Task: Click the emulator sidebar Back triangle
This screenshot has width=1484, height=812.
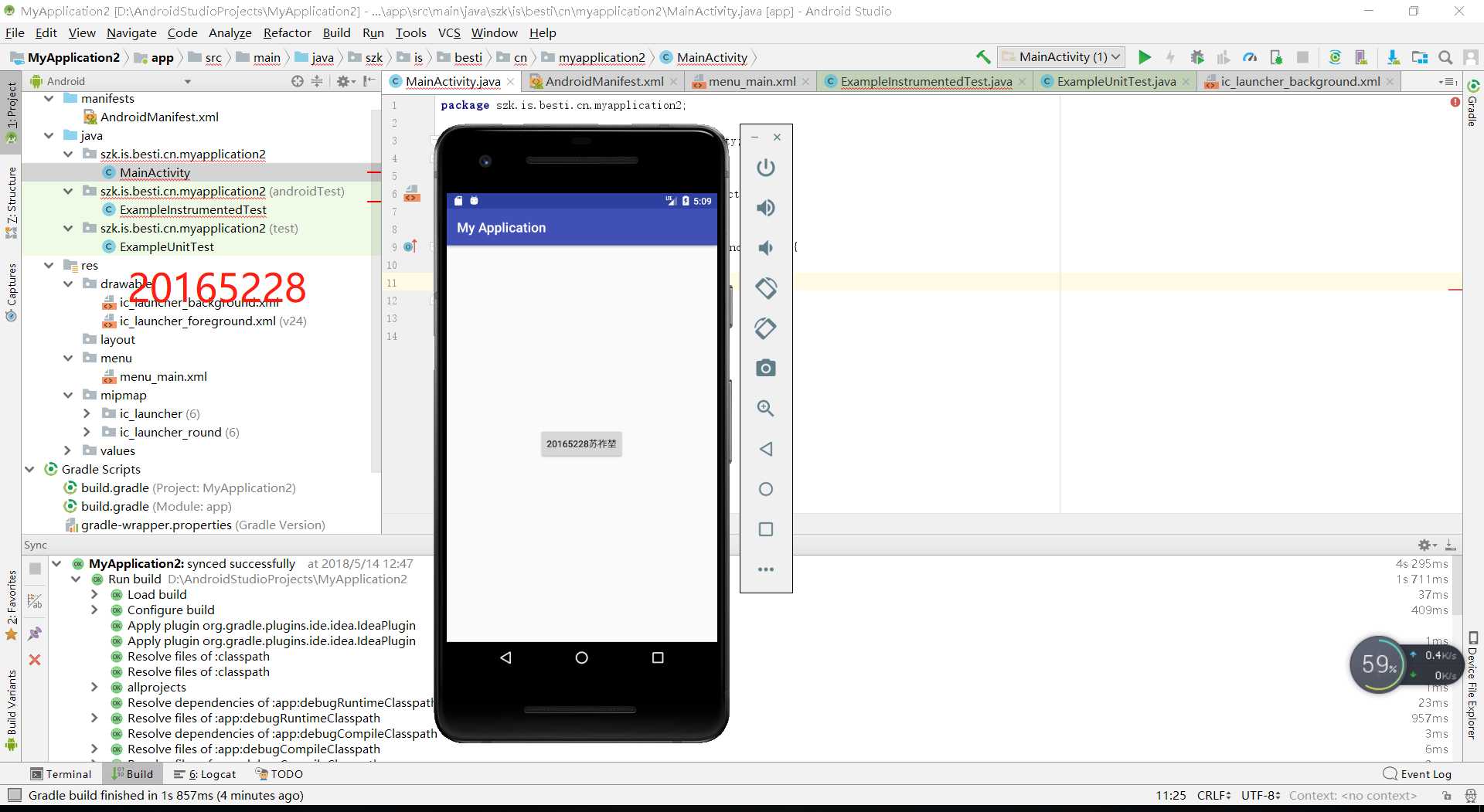Action: click(x=766, y=449)
